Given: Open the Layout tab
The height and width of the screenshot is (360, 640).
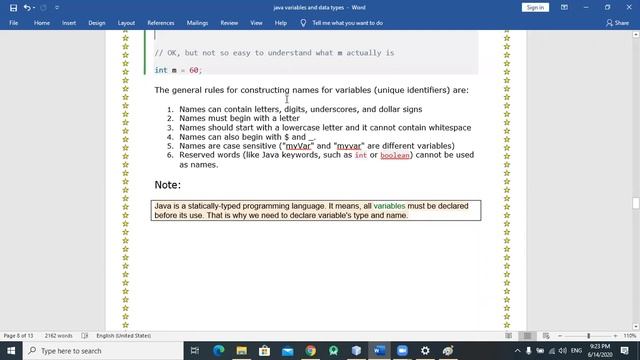Looking at the screenshot, I should coord(126,23).
